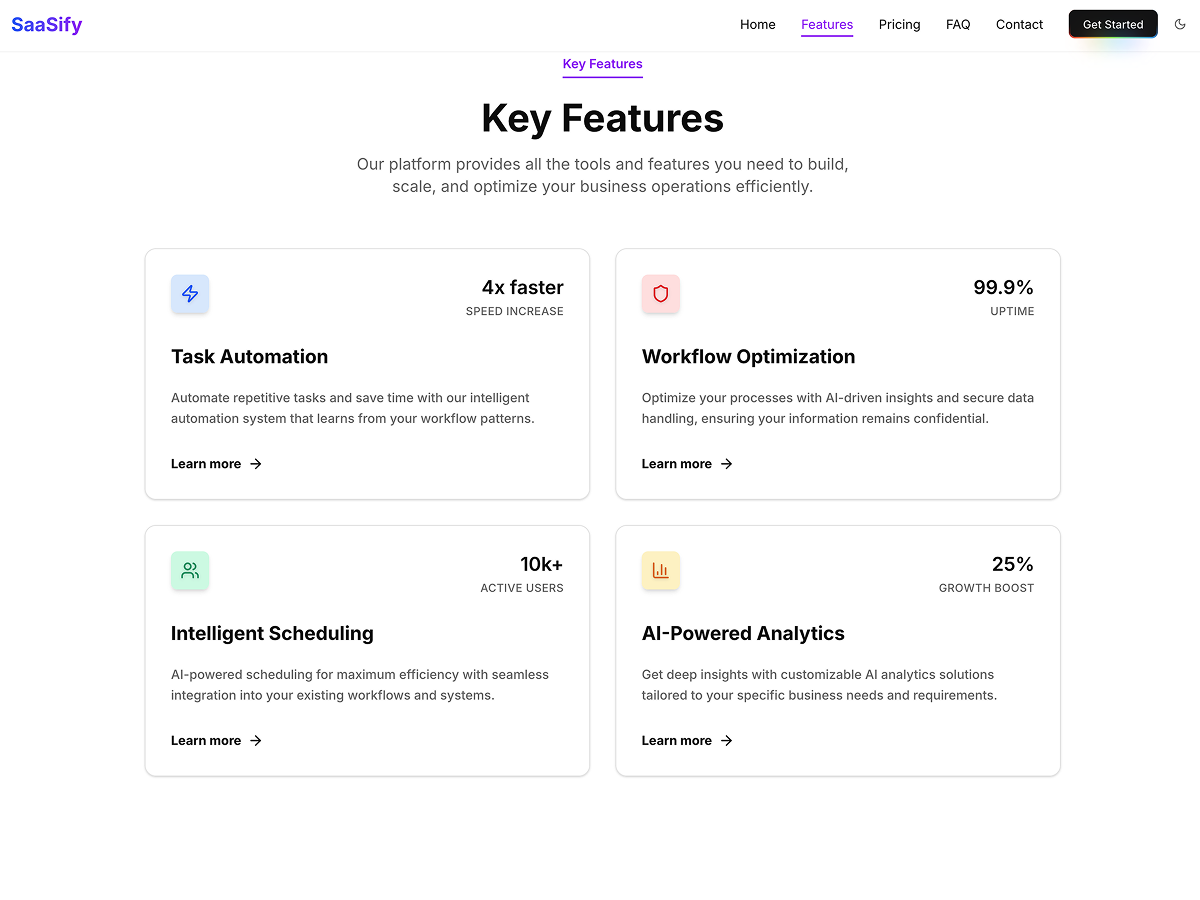Select the Home navigation item
Screen dimensions: 1200x900
click(757, 24)
